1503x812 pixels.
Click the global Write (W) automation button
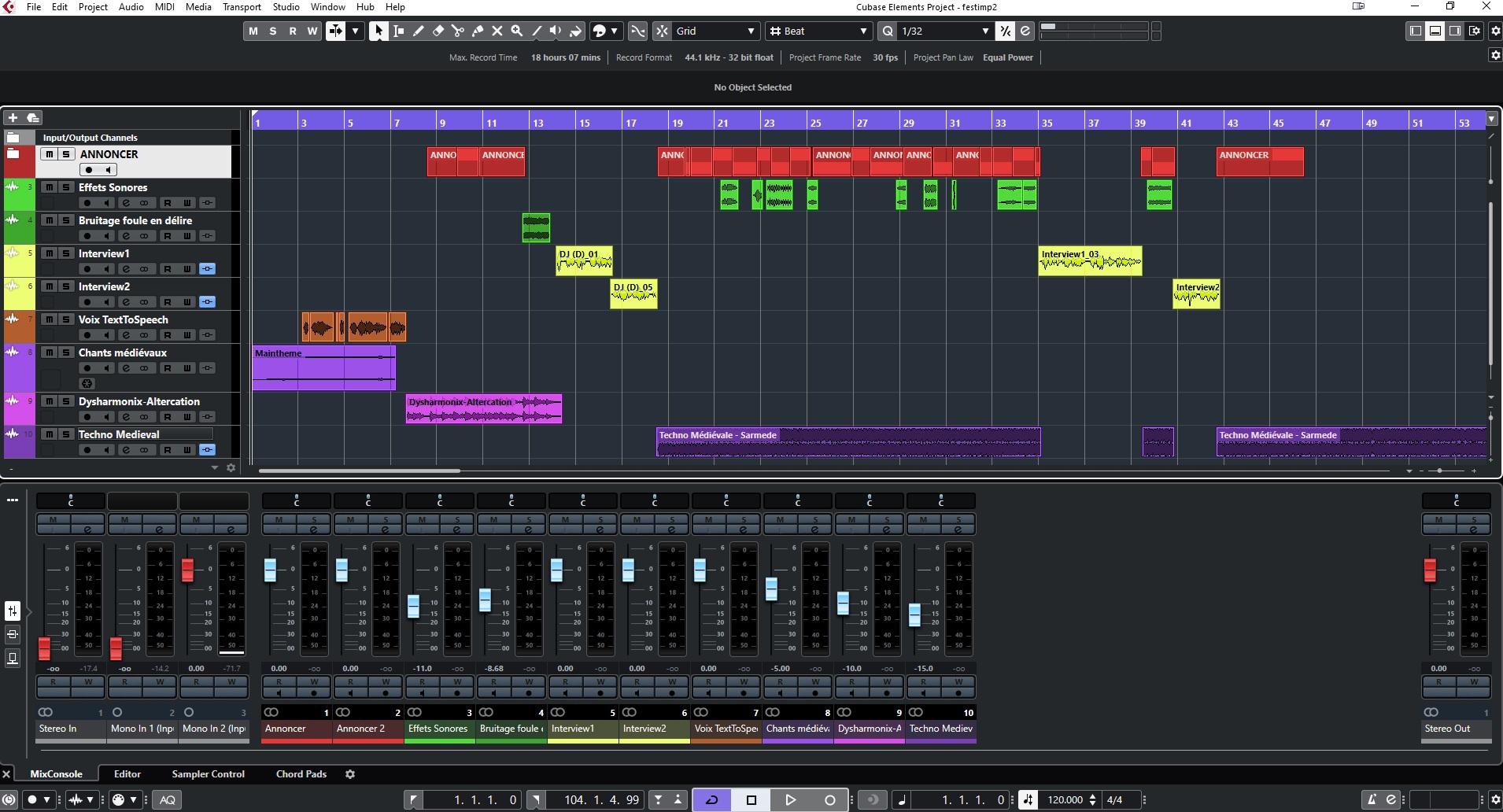coord(312,31)
